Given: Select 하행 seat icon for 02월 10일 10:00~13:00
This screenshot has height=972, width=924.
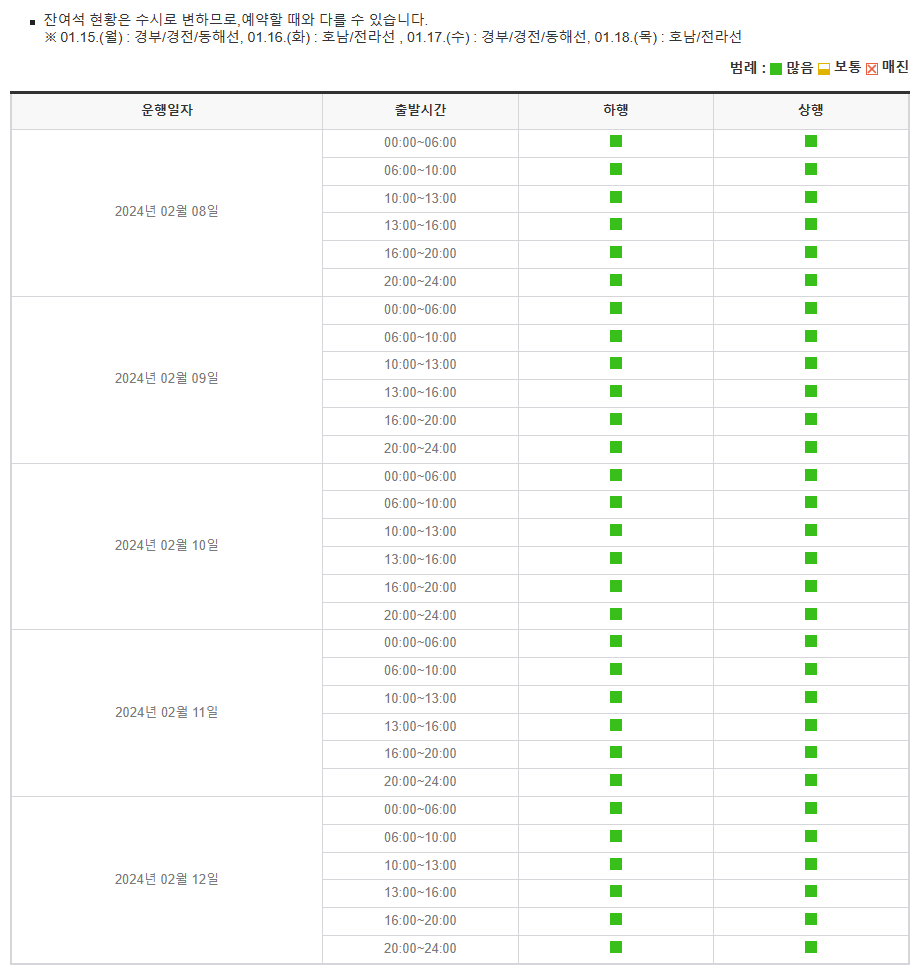Looking at the screenshot, I should click(616, 530).
